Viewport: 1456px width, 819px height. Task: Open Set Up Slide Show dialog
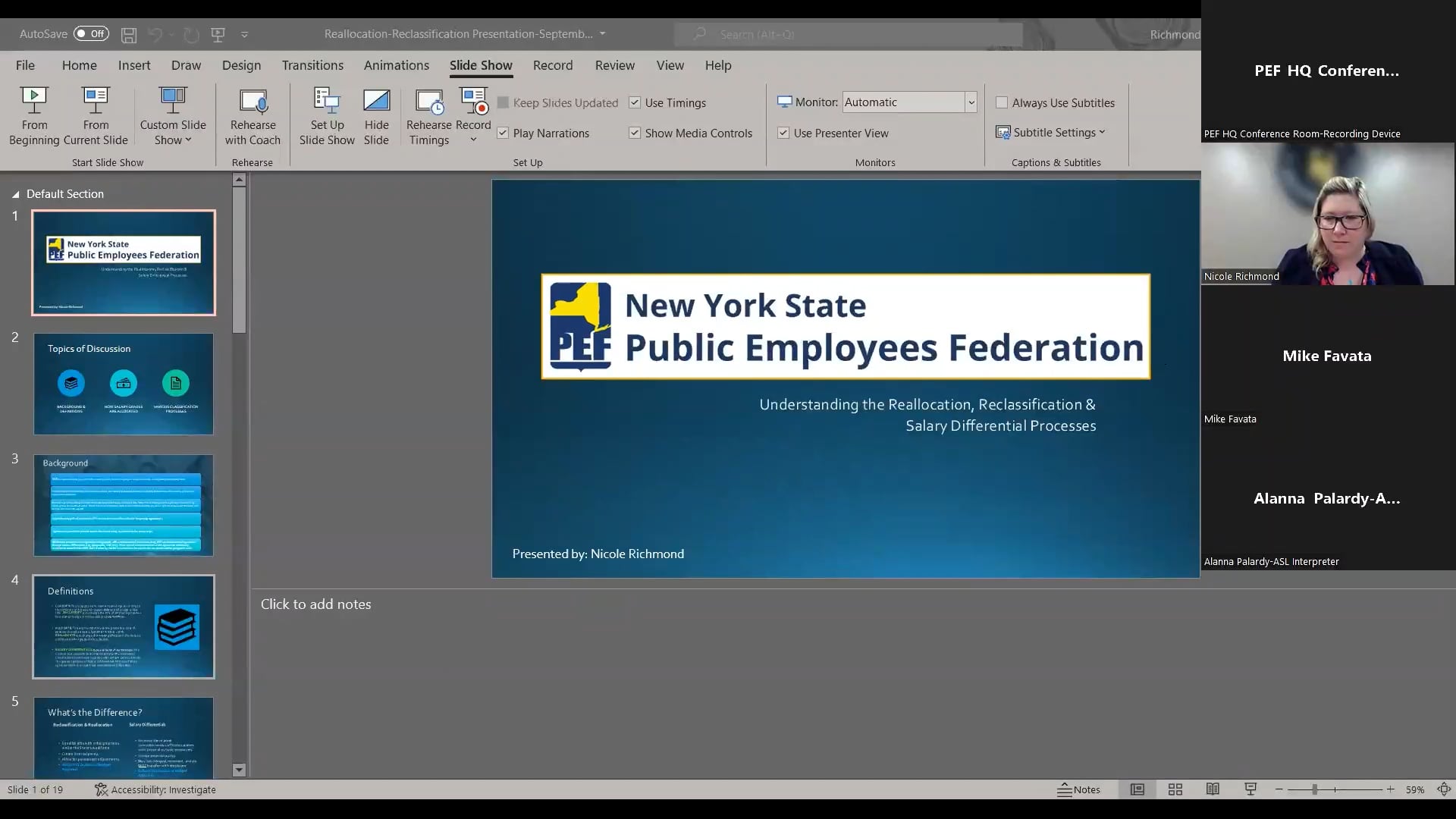coord(327,115)
